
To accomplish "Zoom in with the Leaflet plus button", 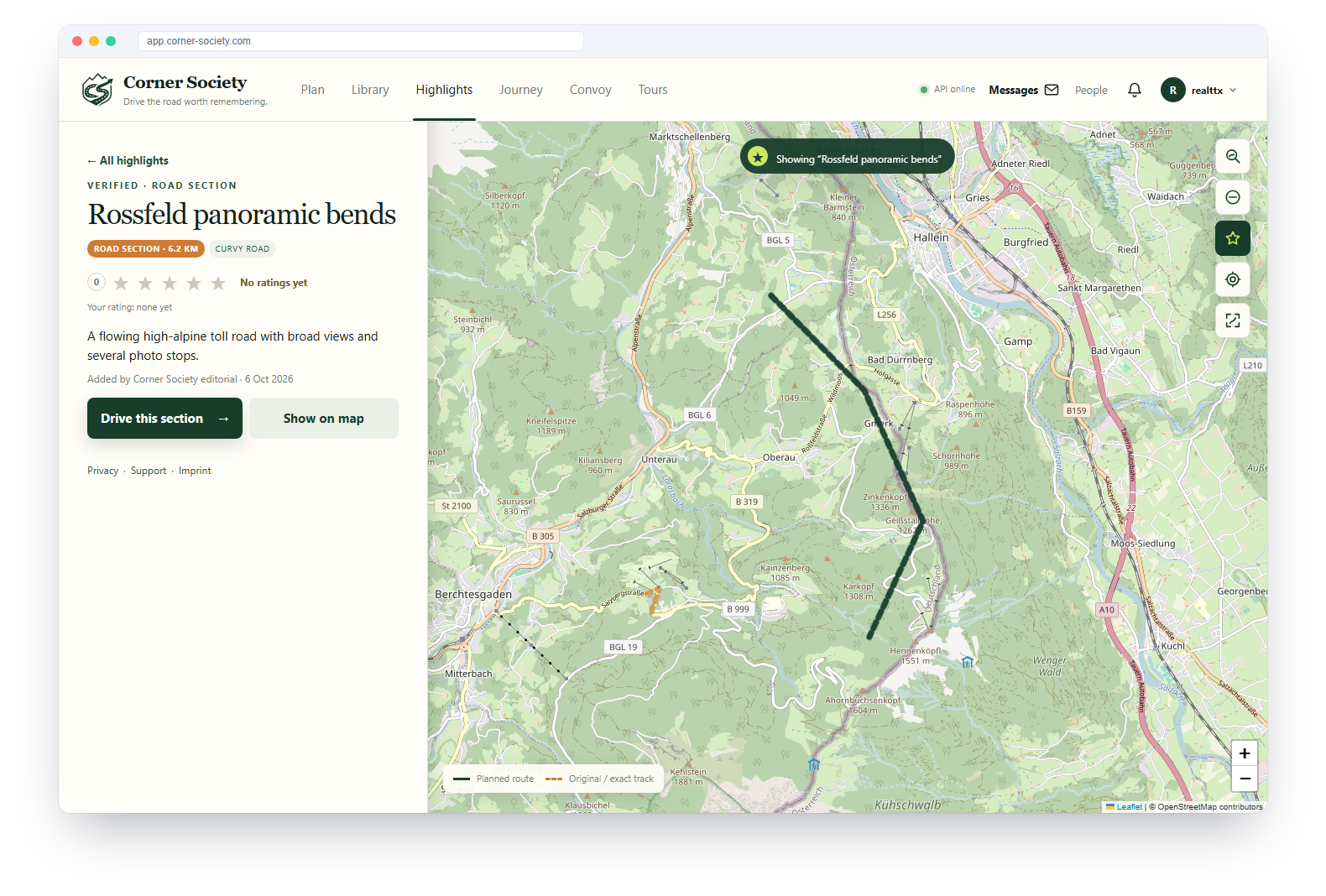I will click(x=1245, y=753).
